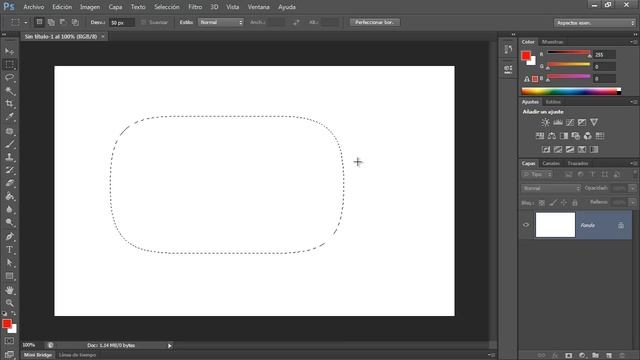Add a Vibrance adjustment

tap(594, 122)
